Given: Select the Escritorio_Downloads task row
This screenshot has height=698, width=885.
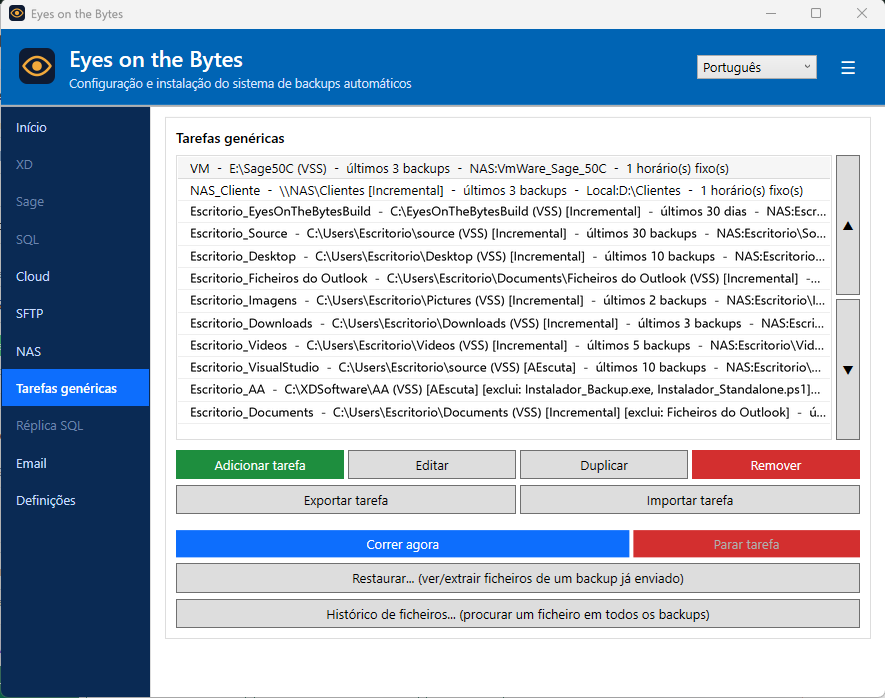Looking at the screenshot, I should 504,323.
